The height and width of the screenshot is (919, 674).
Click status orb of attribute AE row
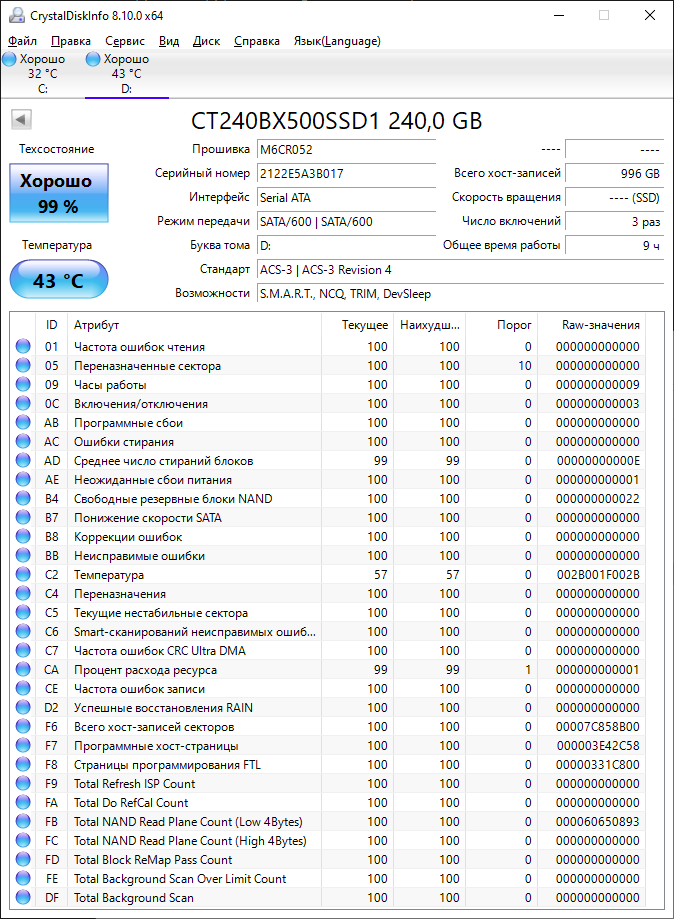[23, 479]
